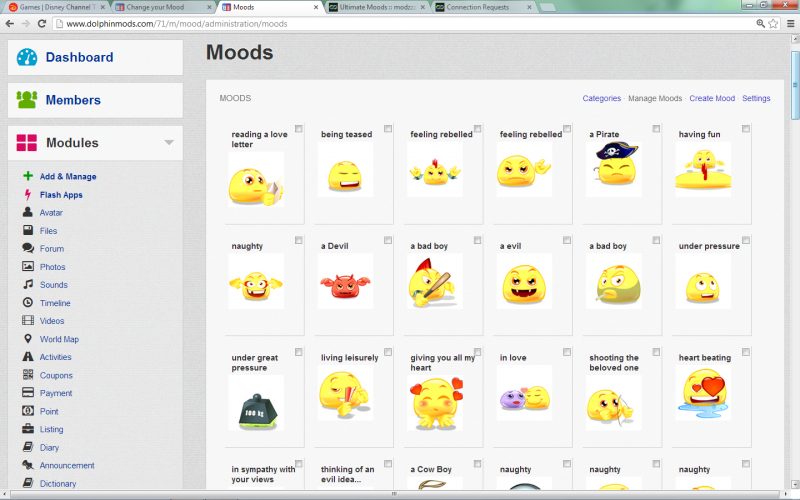The width and height of the screenshot is (800, 500).
Task: Click the Dictionary book icon
Action: click(x=28, y=483)
